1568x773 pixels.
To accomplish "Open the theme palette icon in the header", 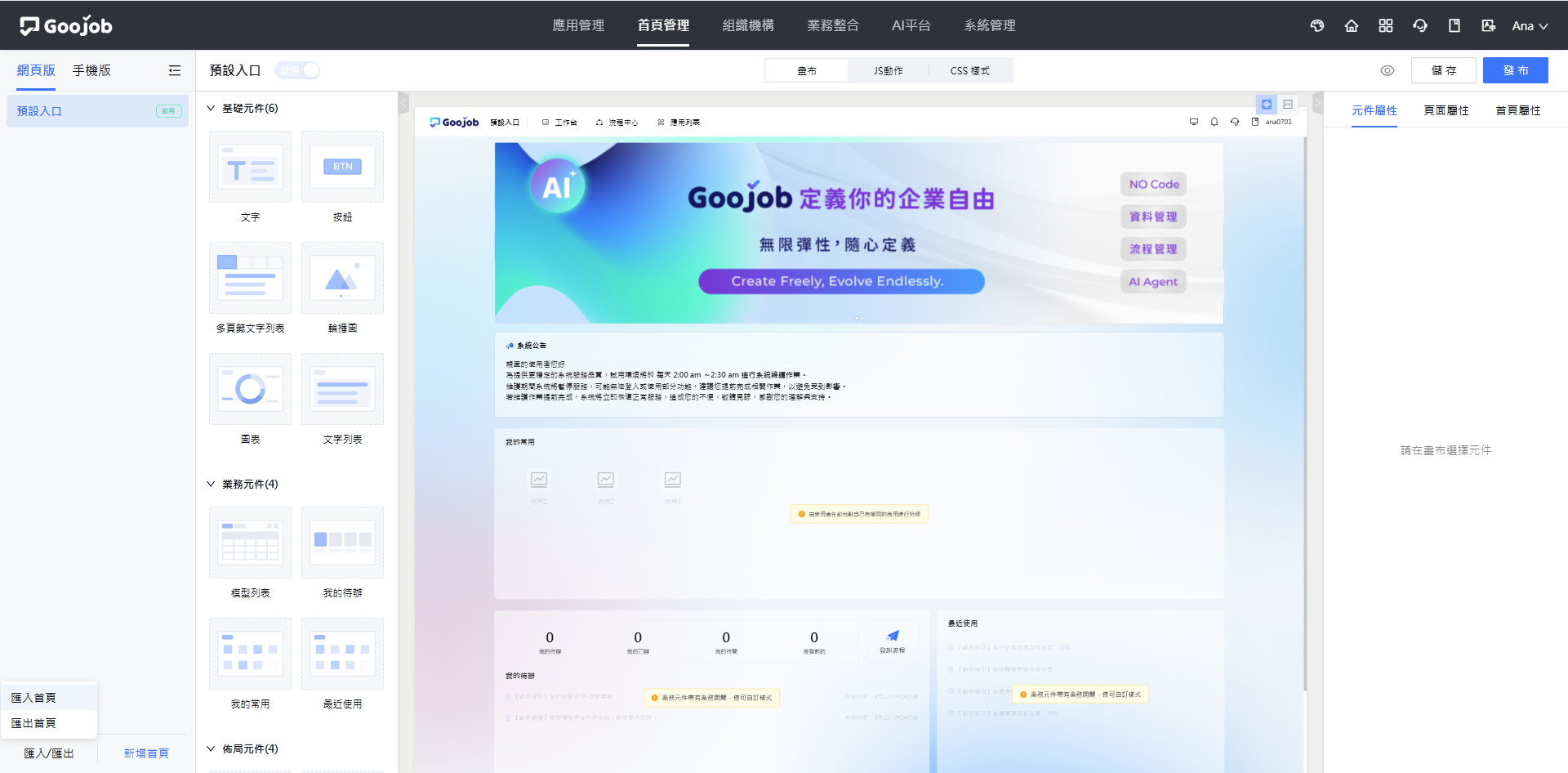I will (x=1317, y=25).
